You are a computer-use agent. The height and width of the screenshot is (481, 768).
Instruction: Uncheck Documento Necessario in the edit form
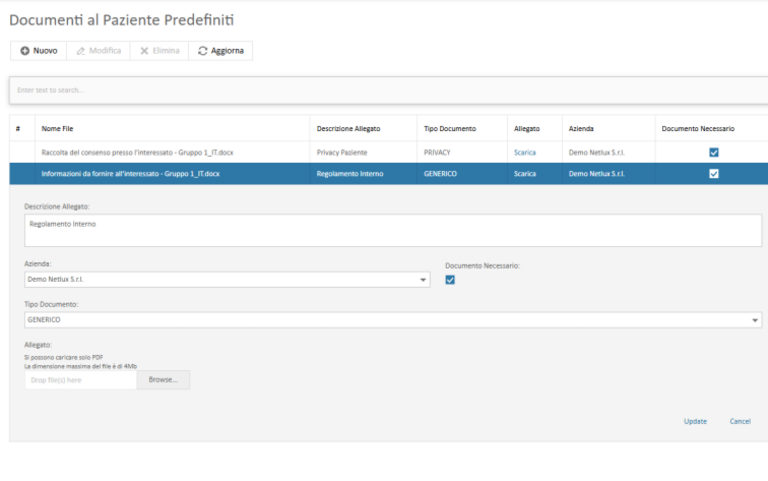pyautogui.click(x=450, y=280)
